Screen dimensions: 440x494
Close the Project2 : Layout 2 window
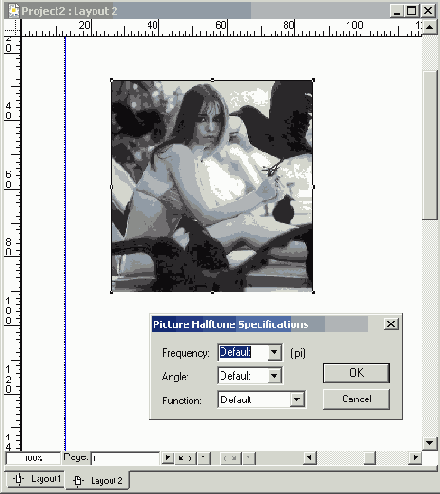click(428, 11)
